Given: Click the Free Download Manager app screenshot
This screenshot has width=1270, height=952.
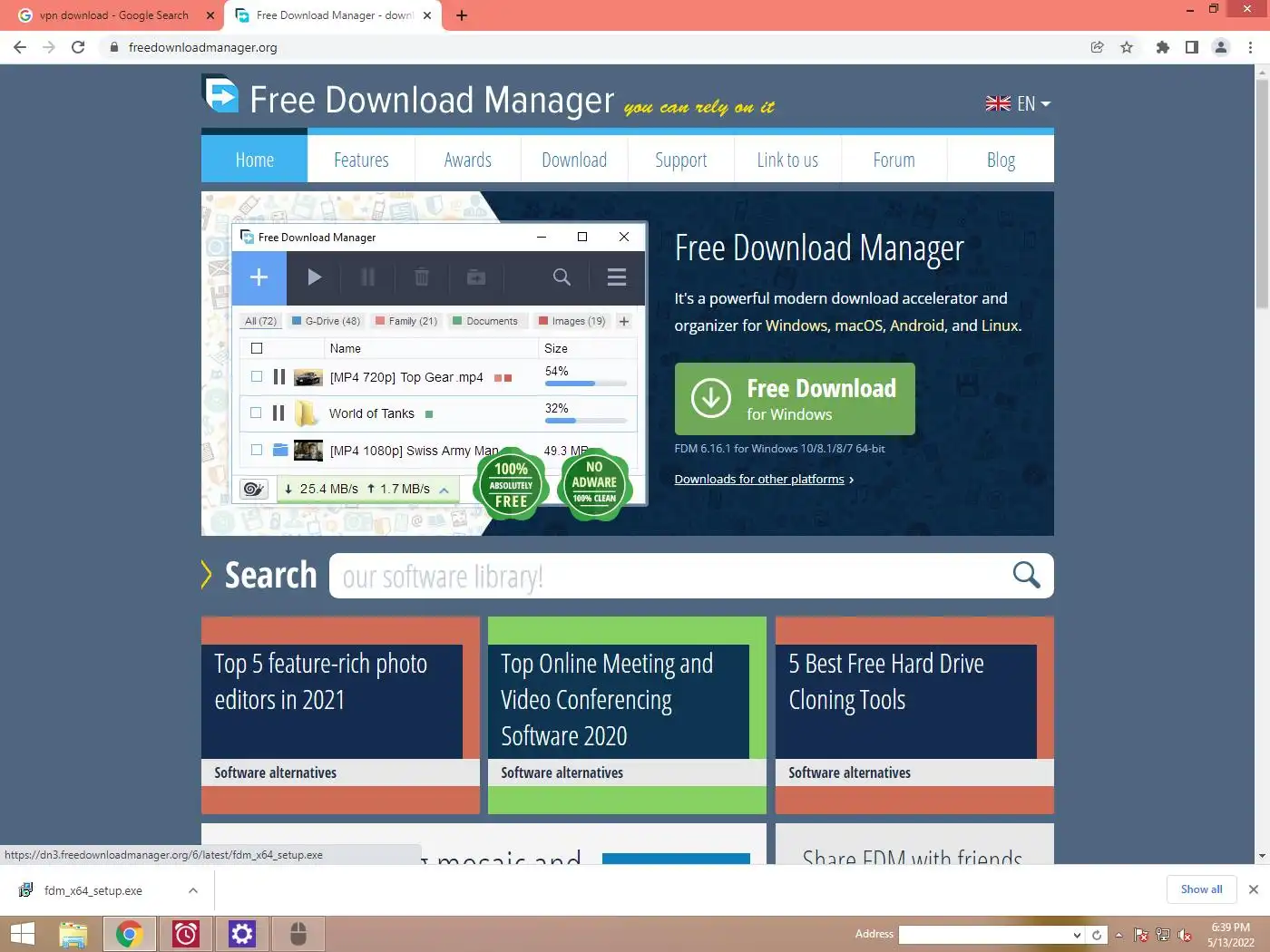Looking at the screenshot, I should pyautogui.click(x=439, y=364).
